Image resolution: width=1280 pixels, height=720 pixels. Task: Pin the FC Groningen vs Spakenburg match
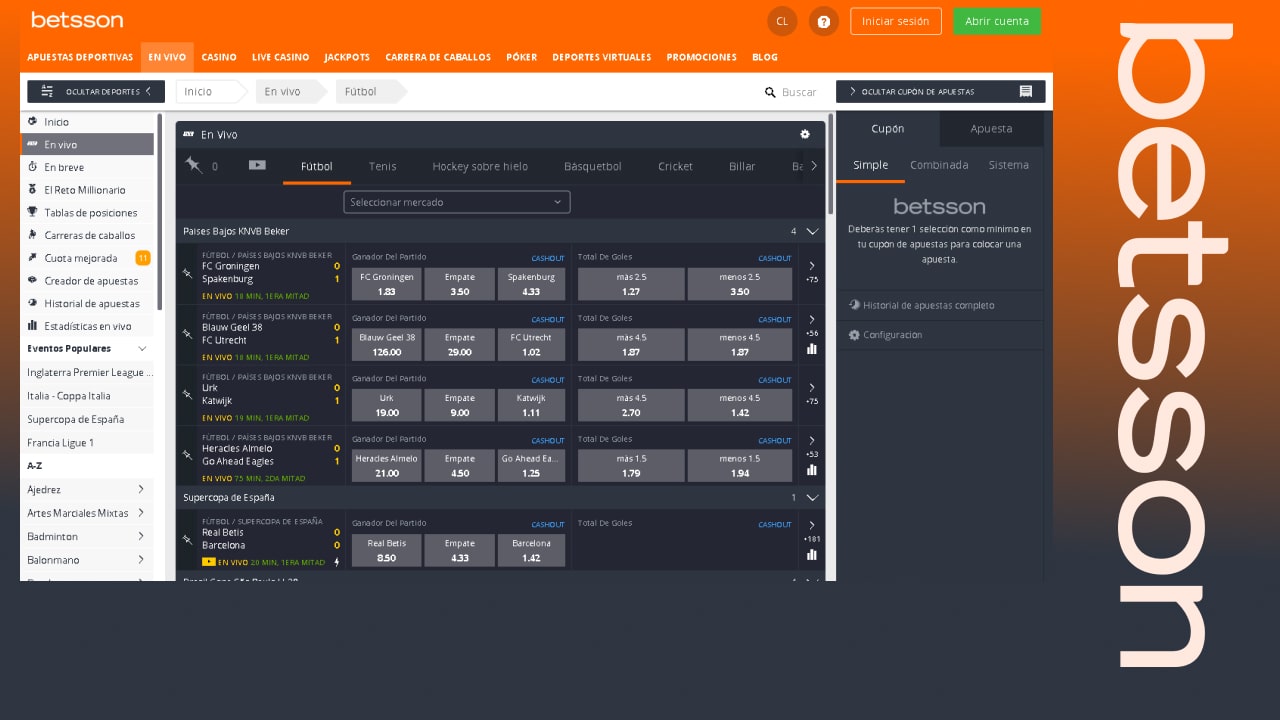[187, 273]
